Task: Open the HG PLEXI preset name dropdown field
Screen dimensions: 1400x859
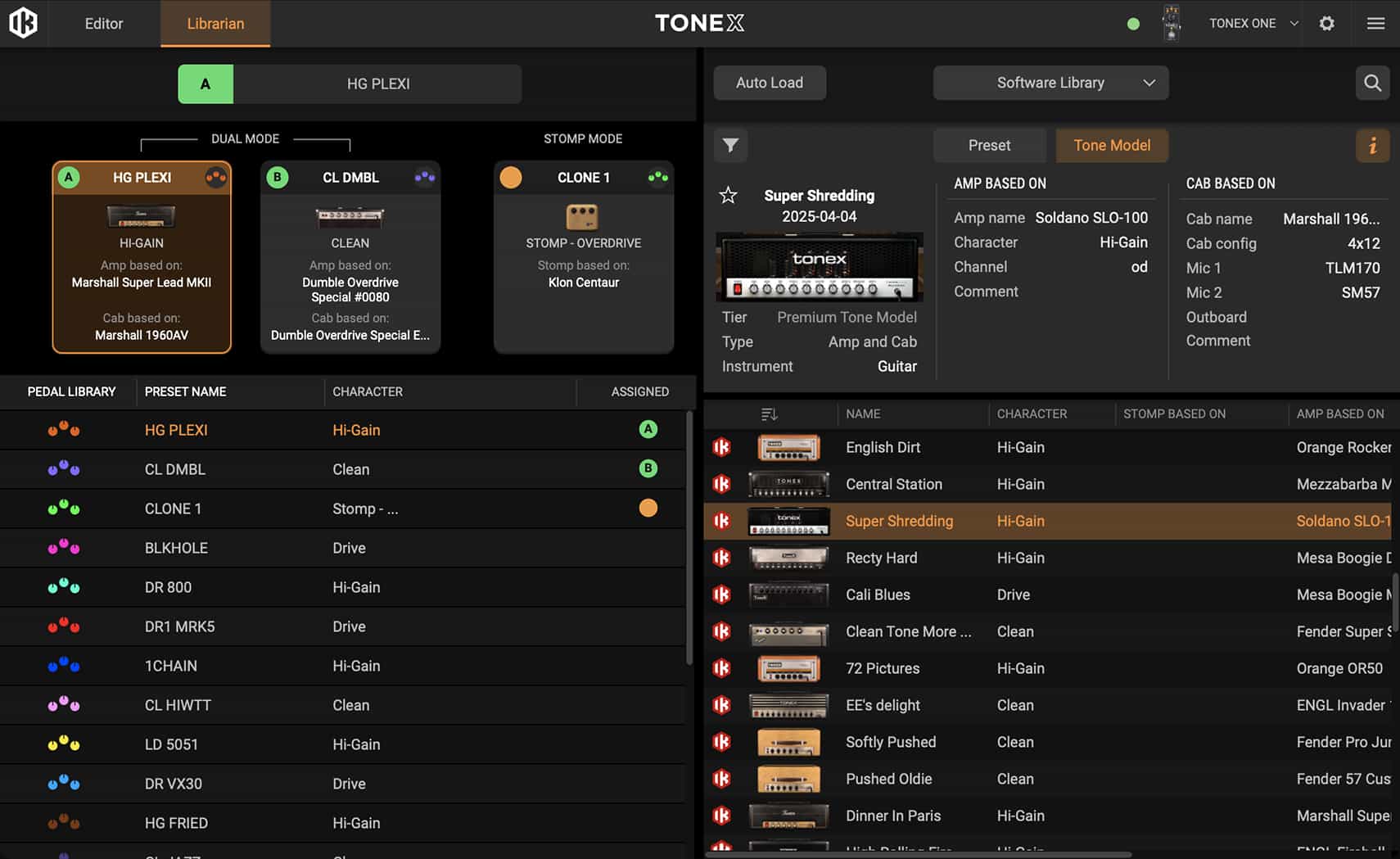Action: click(377, 84)
